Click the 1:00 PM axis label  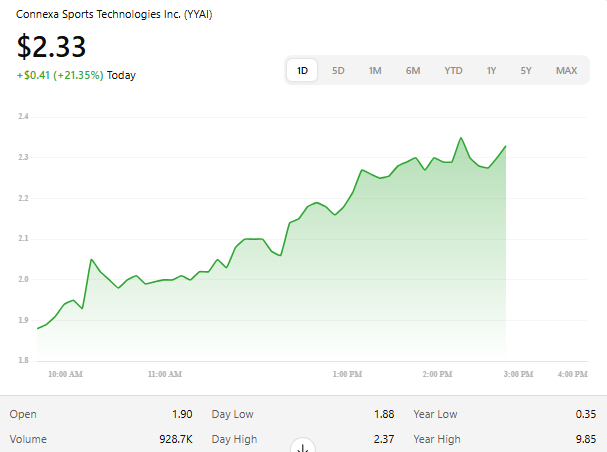click(347, 374)
